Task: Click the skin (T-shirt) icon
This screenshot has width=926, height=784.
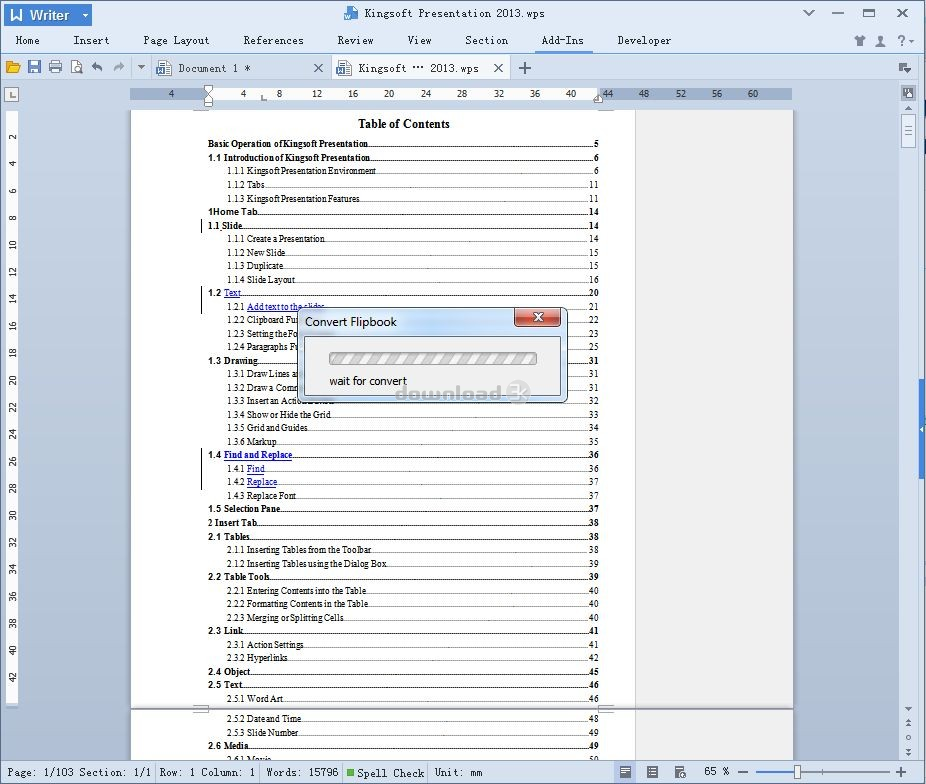Action: 860,41
